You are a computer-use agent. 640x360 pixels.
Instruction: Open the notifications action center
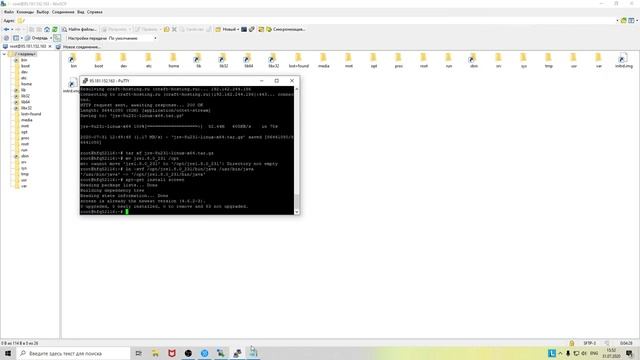(x=629, y=353)
